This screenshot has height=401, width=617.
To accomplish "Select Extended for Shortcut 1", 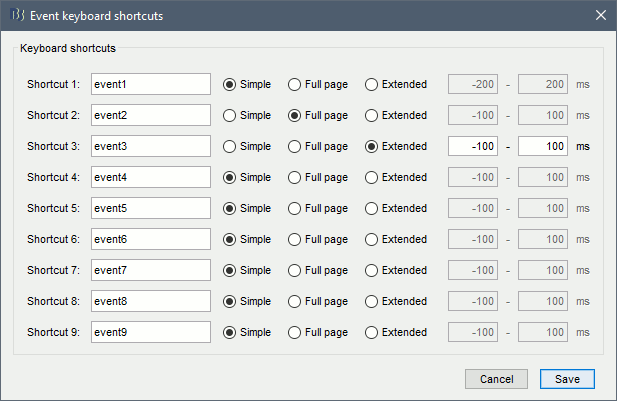I will (x=372, y=84).
